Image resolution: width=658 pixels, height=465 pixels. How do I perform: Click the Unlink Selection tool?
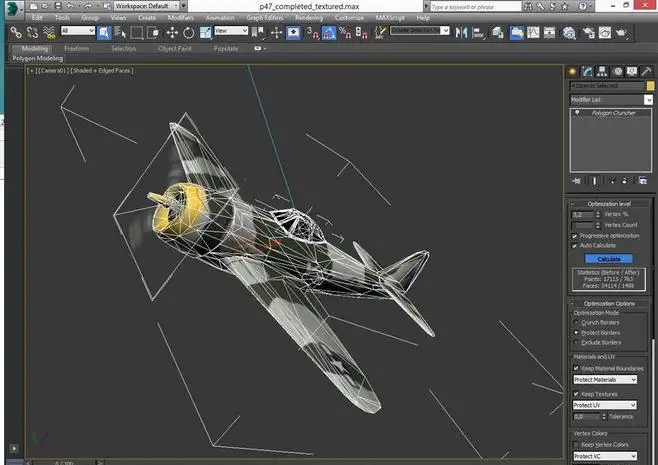coord(32,32)
